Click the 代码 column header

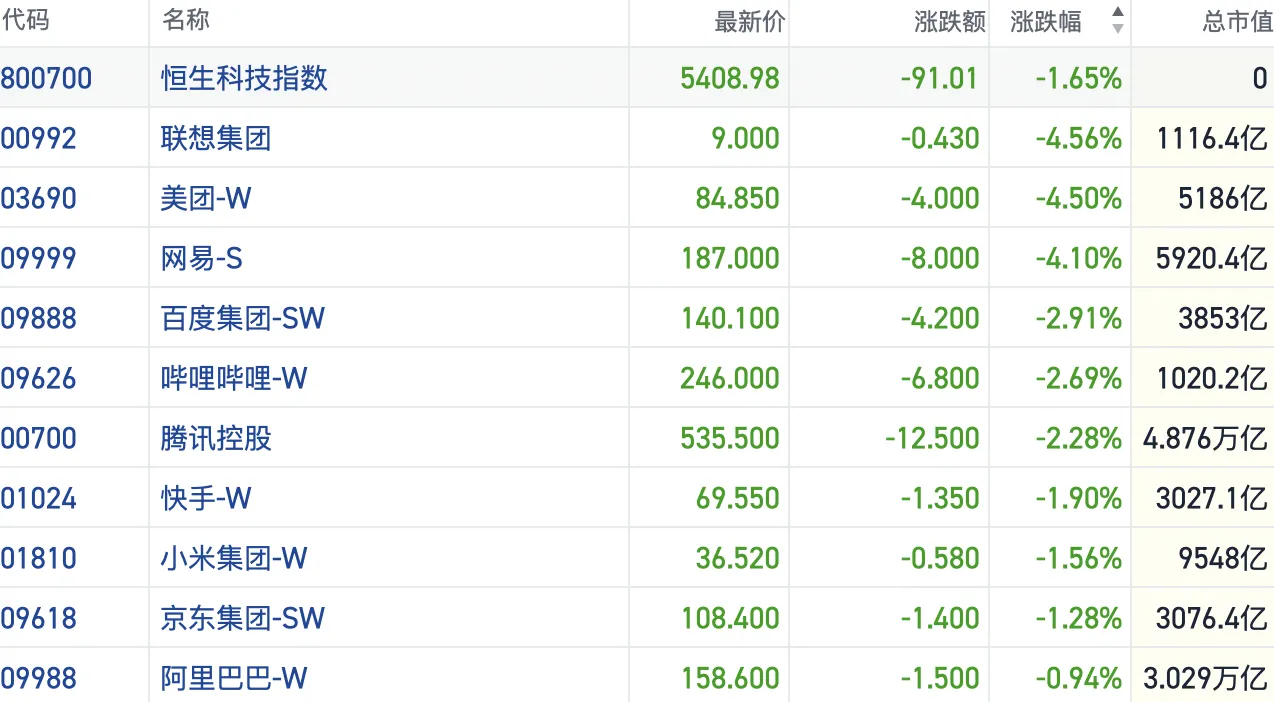26,21
